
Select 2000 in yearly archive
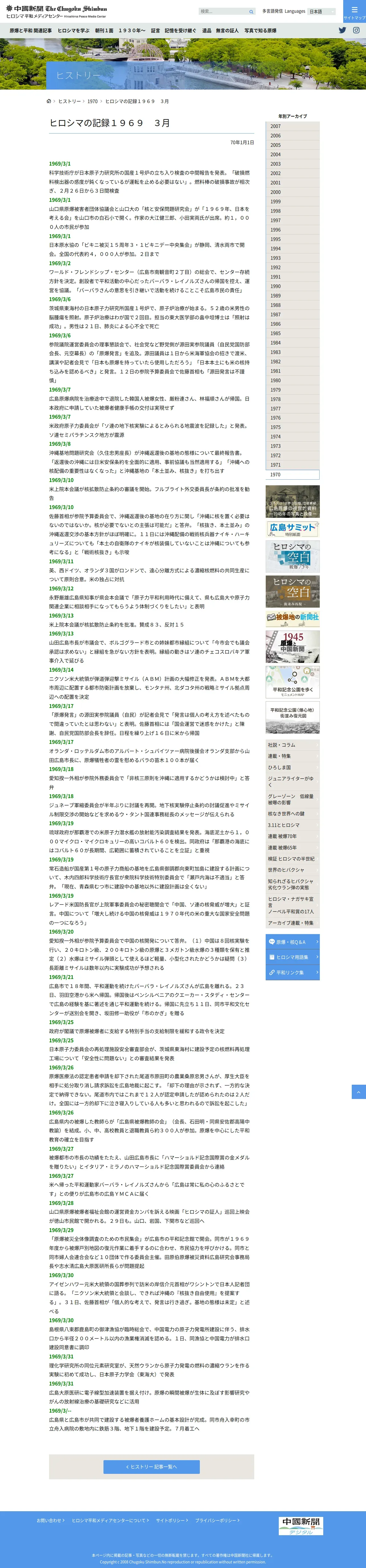click(x=292, y=192)
